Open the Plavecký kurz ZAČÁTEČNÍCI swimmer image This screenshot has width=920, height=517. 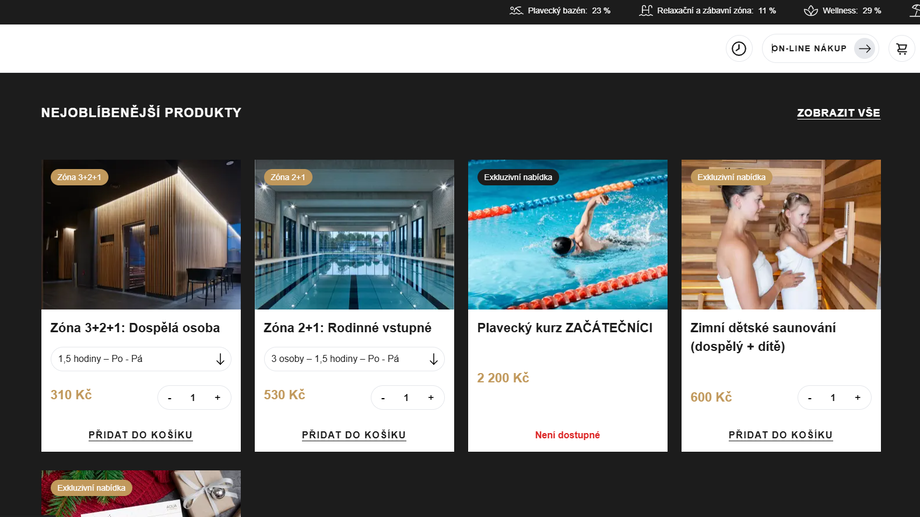pos(567,235)
